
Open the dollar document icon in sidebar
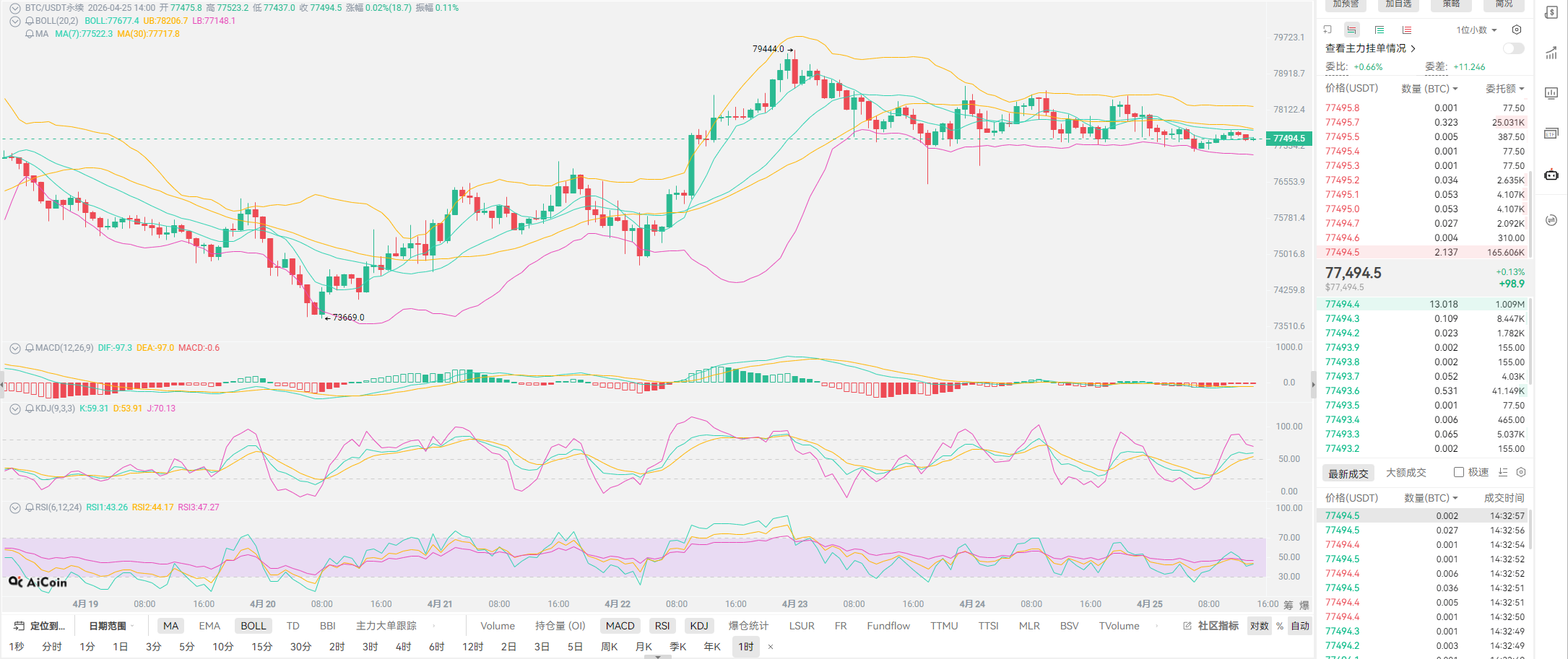point(1551,13)
